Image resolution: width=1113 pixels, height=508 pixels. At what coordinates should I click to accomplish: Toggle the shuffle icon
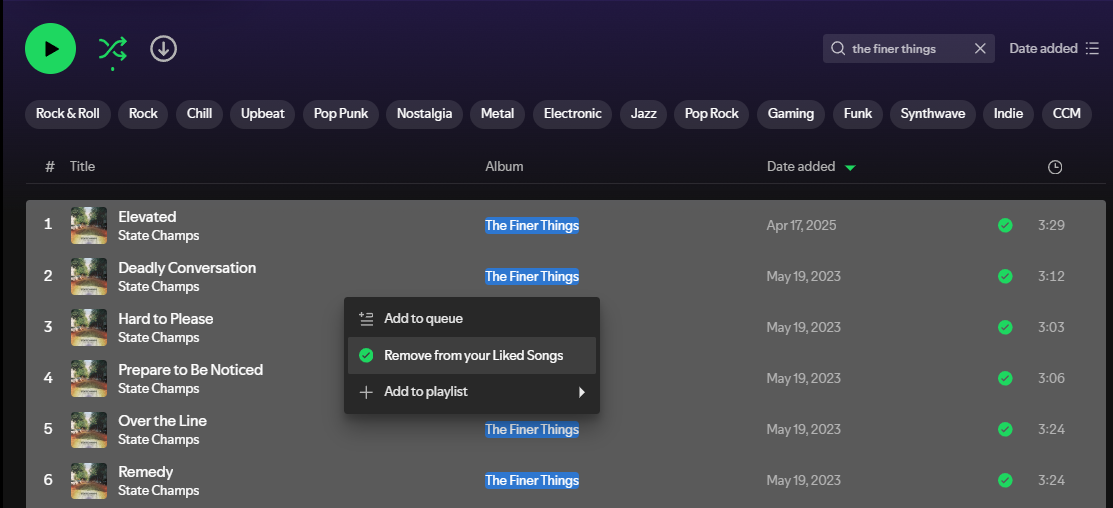point(112,48)
